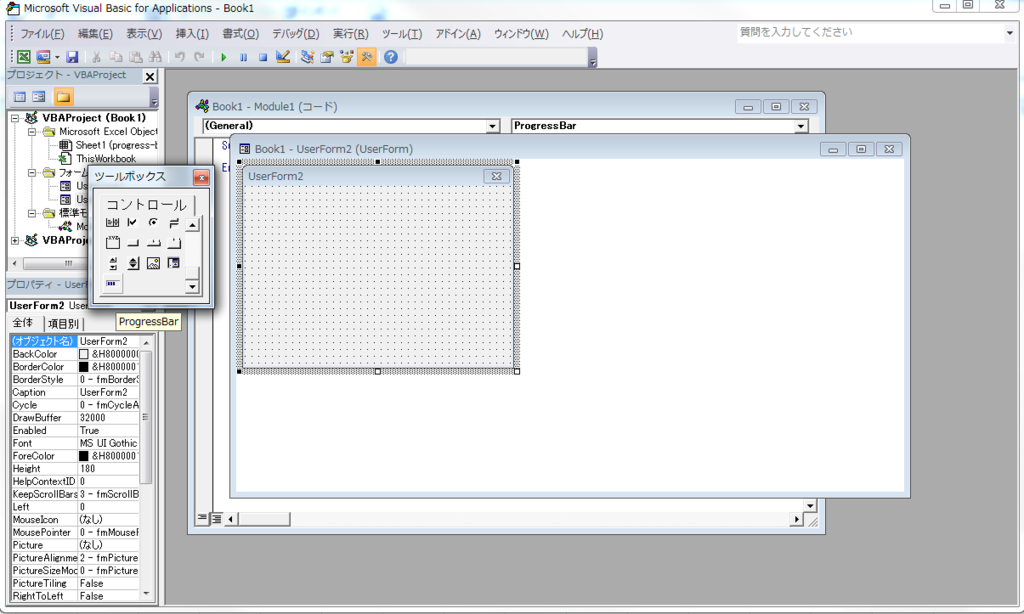Open the help question box dropdown arrow
The height and width of the screenshot is (614, 1024).
point(1010,33)
